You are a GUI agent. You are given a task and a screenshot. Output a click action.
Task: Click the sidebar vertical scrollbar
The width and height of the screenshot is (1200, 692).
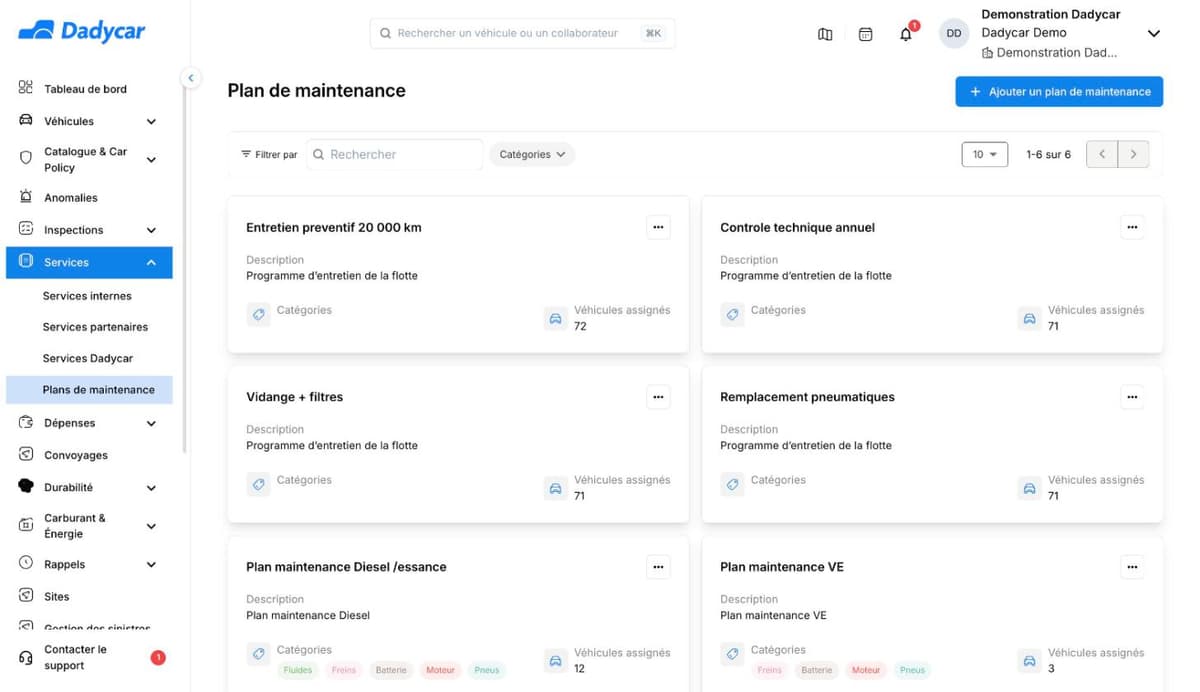(x=184, y=270)
